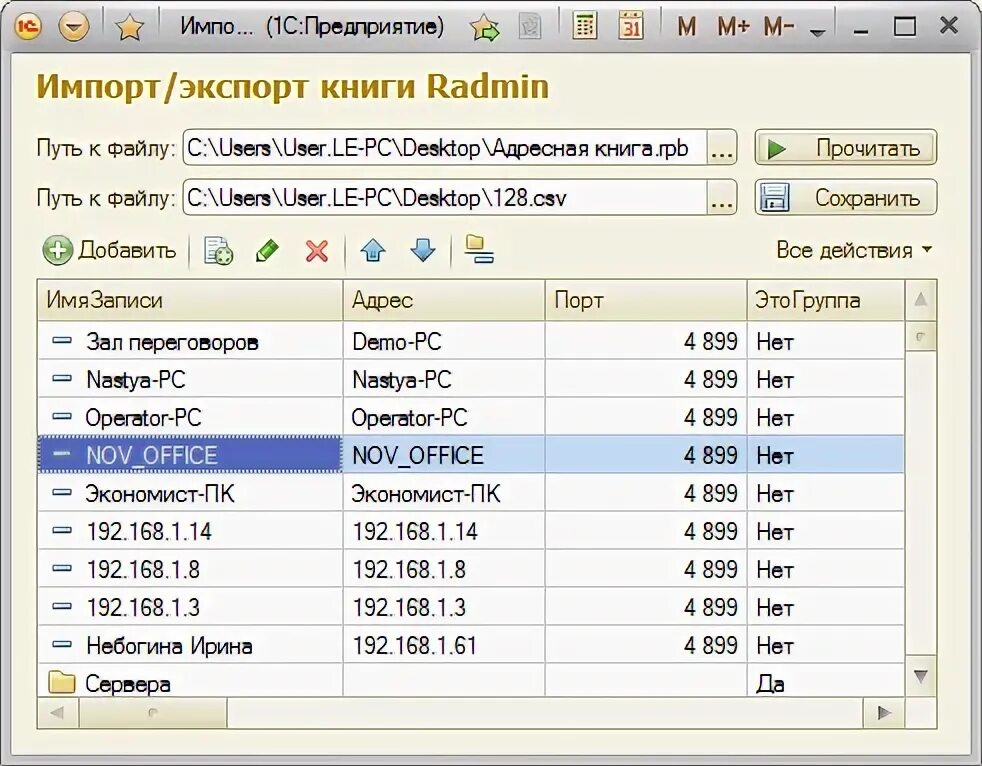Click the favorites star icon

pyautogui.click(x=130, y=27)
